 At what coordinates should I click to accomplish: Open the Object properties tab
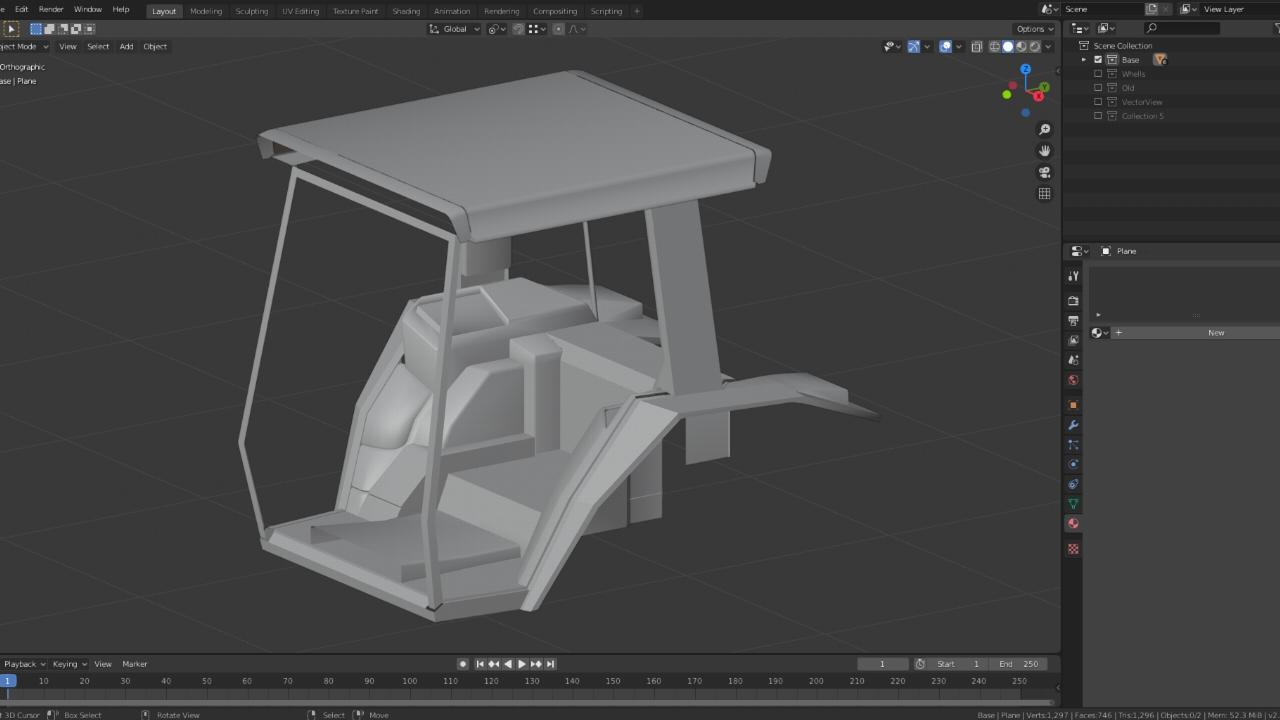[x=1073, y=405]
